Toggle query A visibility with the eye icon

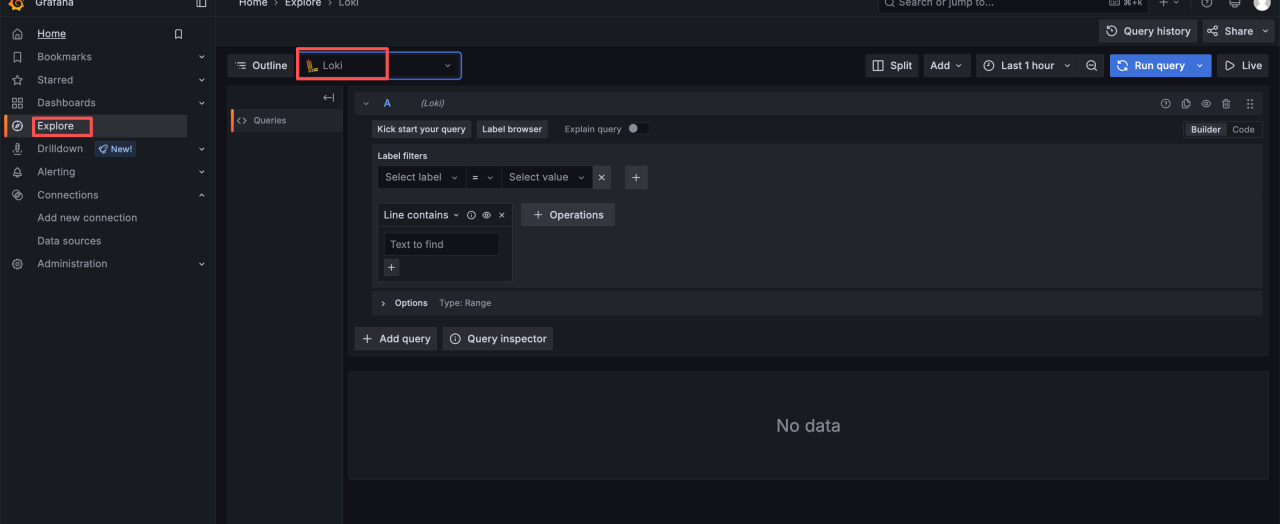[1206, 104]
